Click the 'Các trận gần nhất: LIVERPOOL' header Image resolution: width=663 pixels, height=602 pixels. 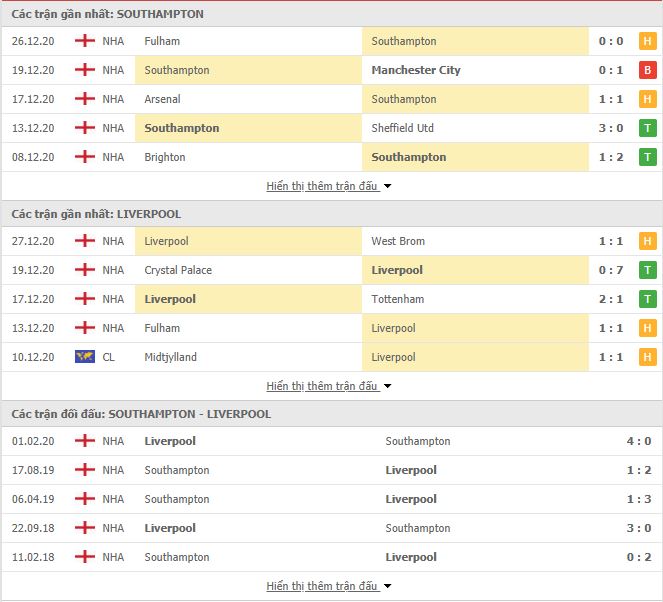(97, 214)
